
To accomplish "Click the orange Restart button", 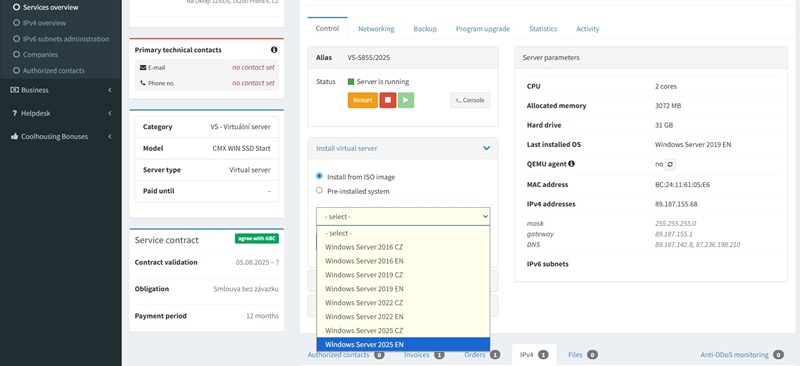I will point(362,100).
